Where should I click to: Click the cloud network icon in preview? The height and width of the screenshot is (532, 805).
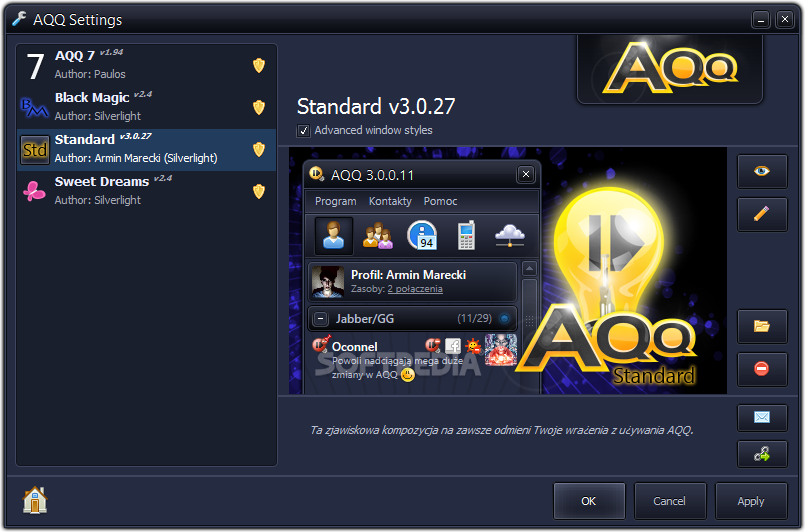[x=510, y=236]
